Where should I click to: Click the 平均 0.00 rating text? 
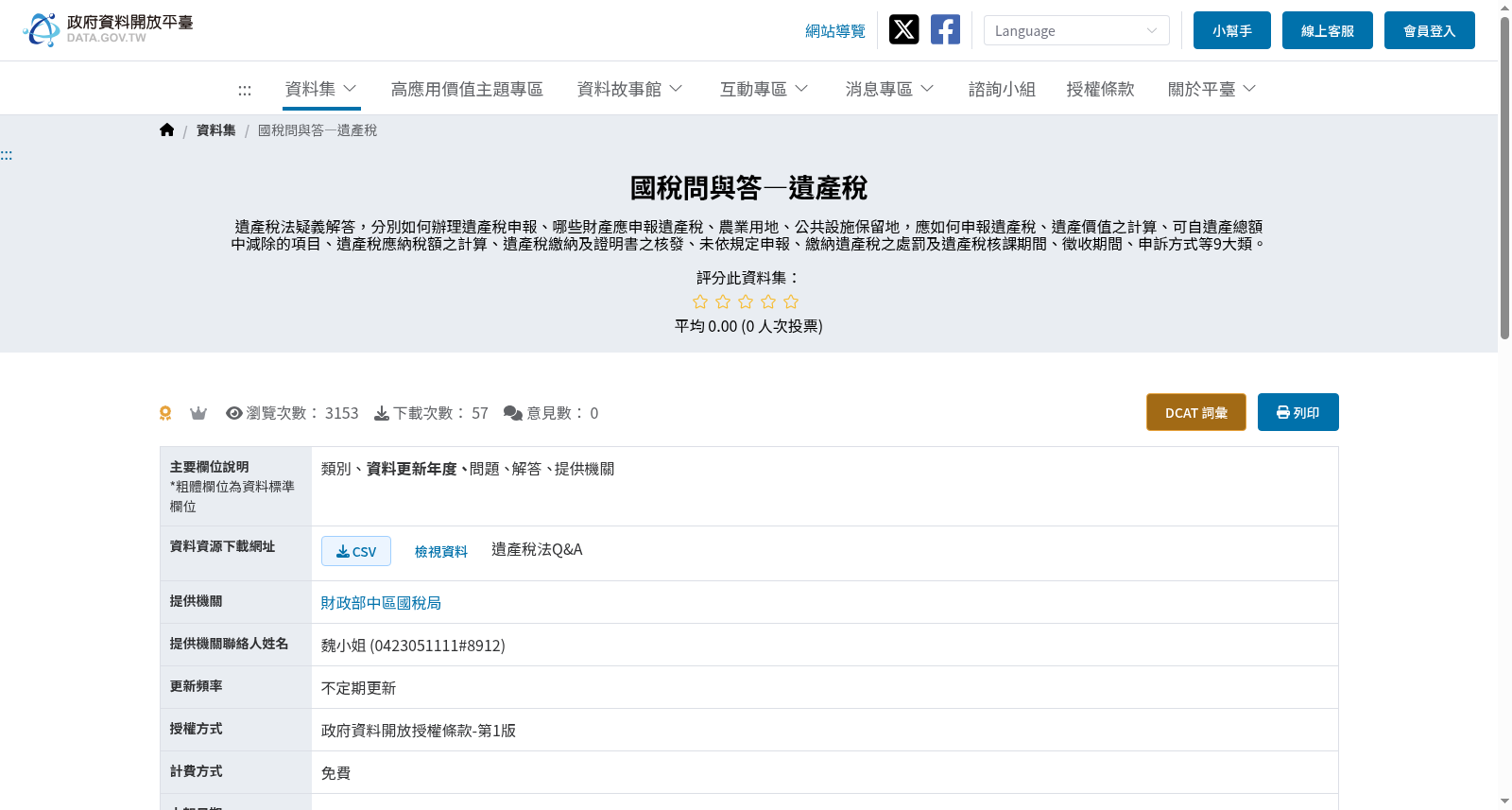pyautogui.click(x=748, y=326)
